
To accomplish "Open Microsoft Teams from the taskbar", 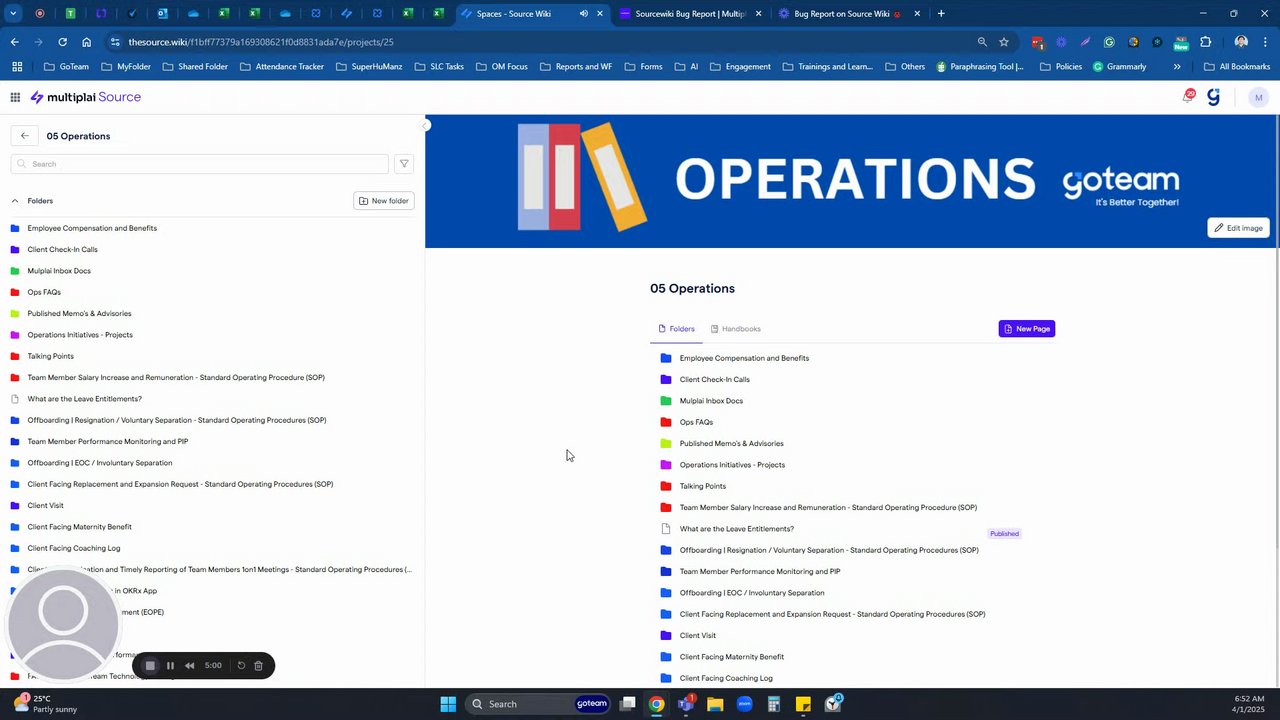I will point(686,704).
